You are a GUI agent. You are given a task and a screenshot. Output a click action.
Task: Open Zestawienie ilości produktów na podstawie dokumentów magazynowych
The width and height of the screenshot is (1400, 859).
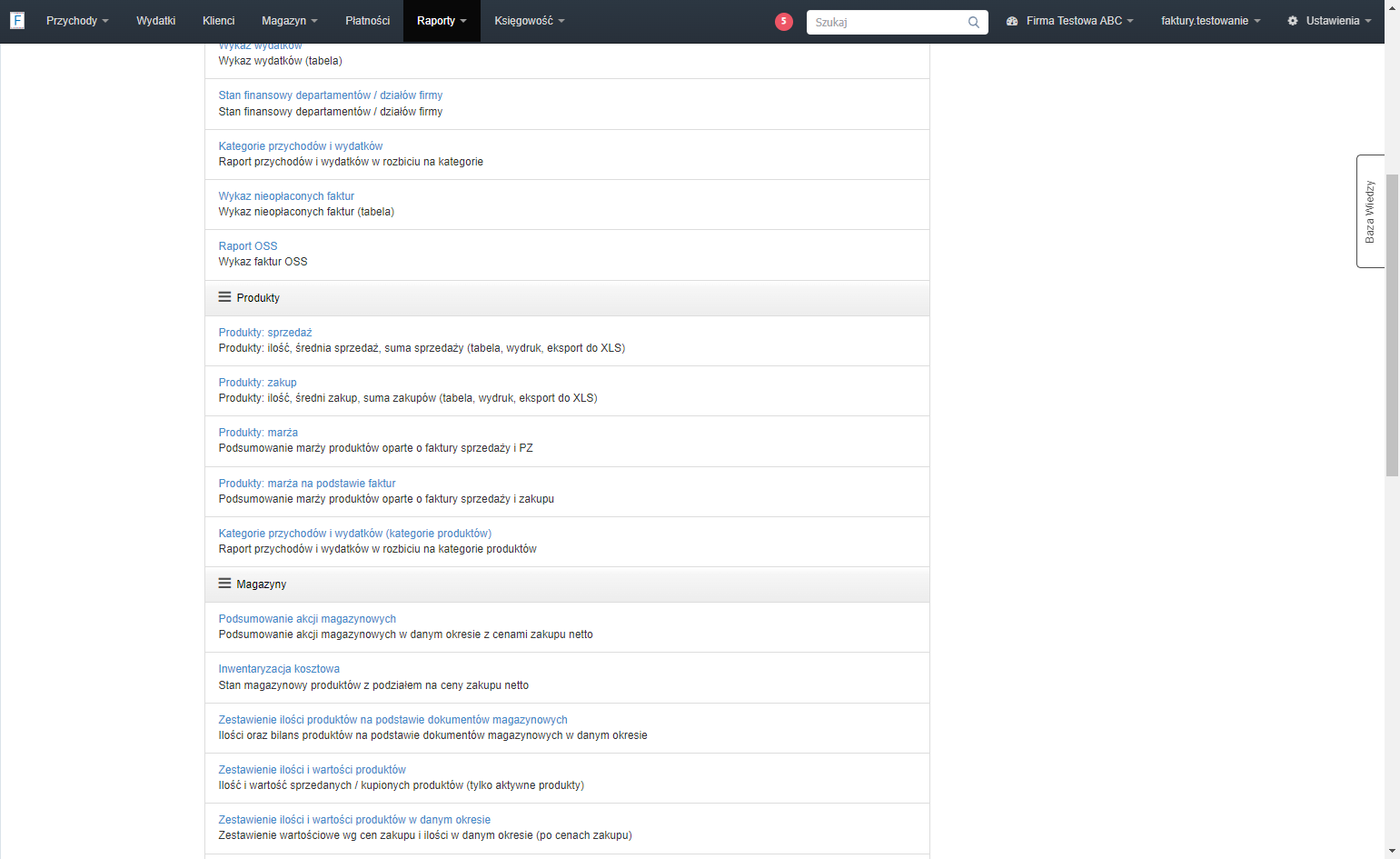[x=393, y=720]
